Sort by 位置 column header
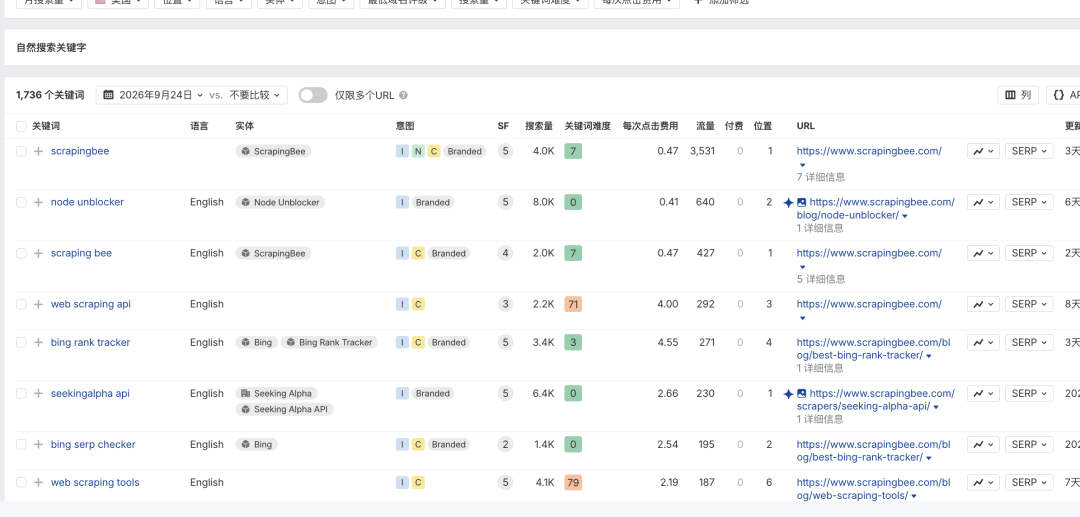 click(x=762, y=126)
